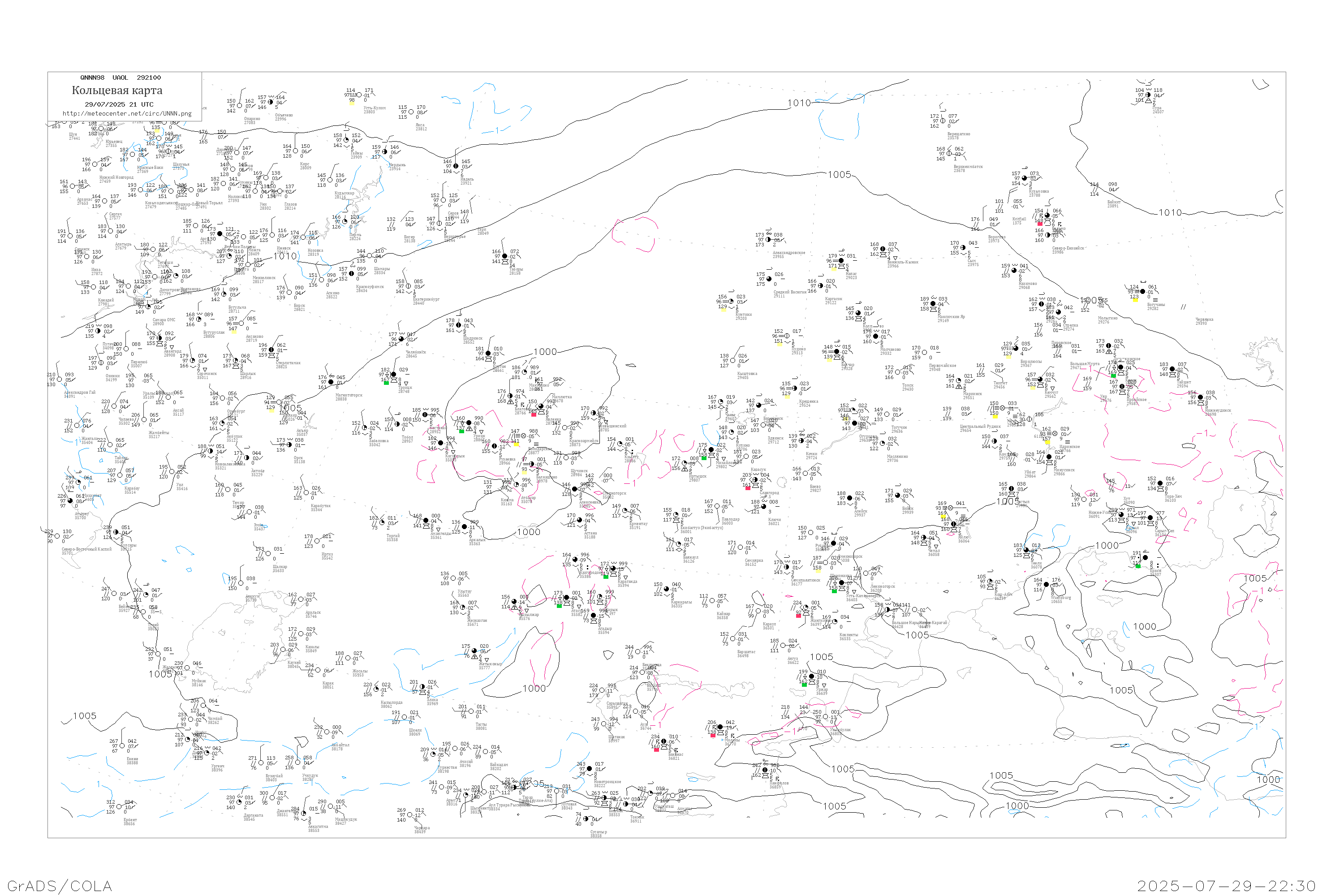Click the filled station circle at Курган

(x=488, y=354)
